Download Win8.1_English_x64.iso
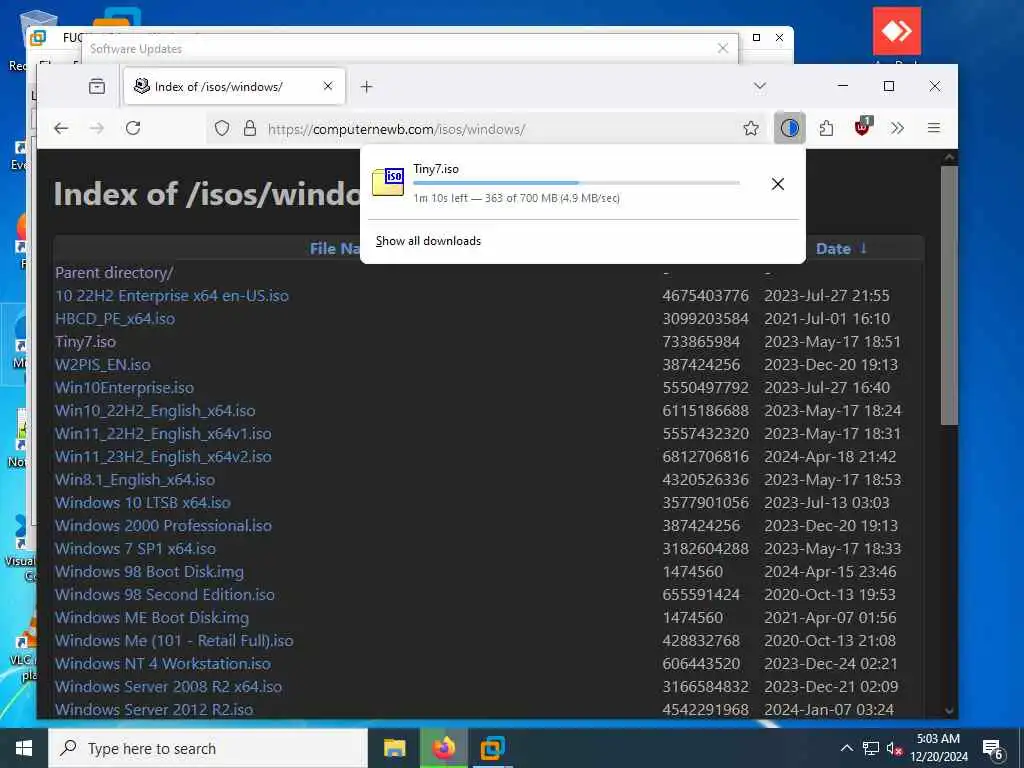 click(x=135, y=479)
